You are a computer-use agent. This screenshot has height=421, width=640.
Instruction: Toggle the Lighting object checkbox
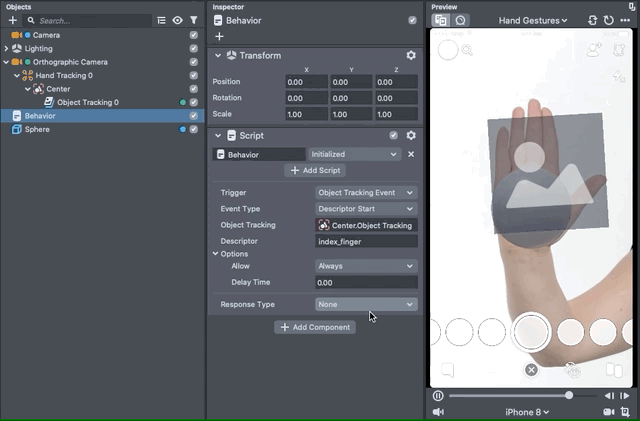[194, 48]
